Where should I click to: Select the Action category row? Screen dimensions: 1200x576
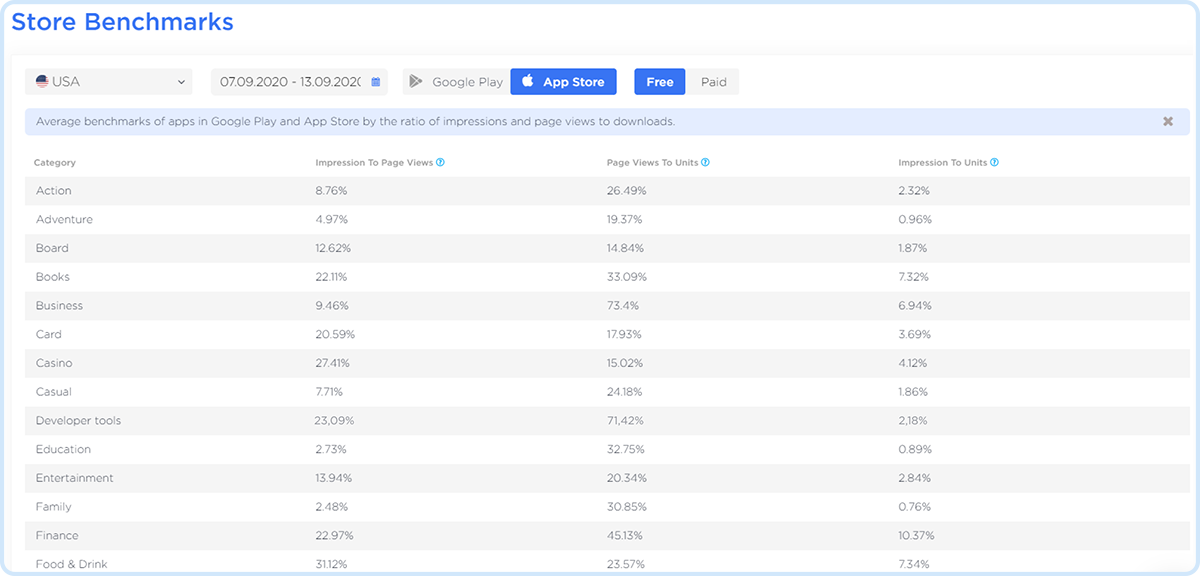tap(54, 191)
